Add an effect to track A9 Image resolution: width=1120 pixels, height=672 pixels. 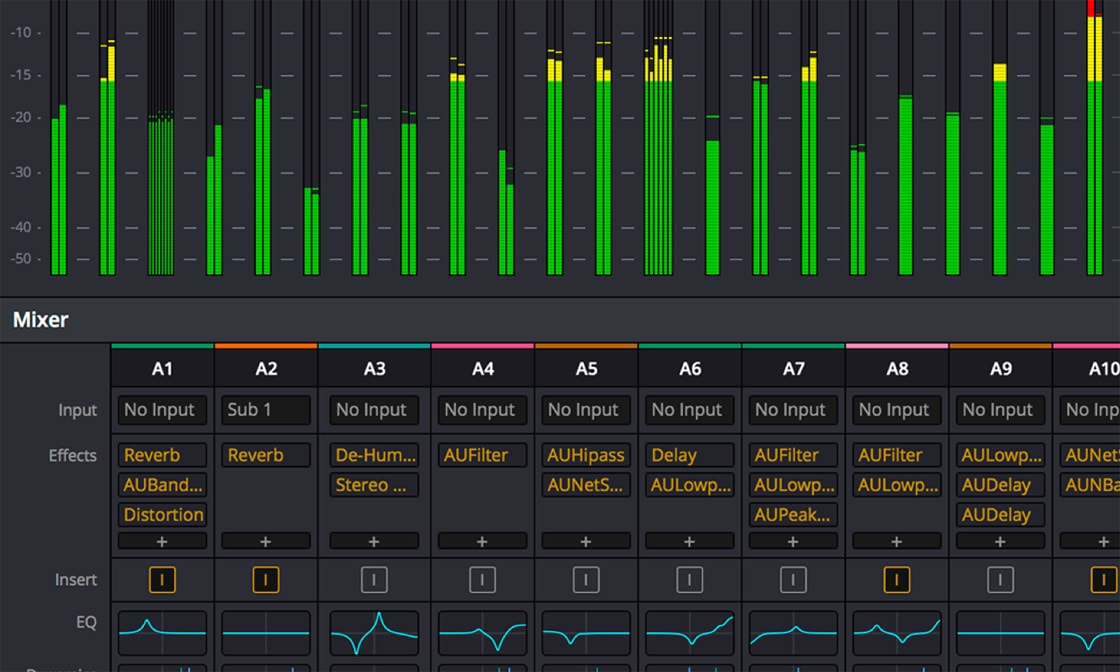click(1000, 541)
